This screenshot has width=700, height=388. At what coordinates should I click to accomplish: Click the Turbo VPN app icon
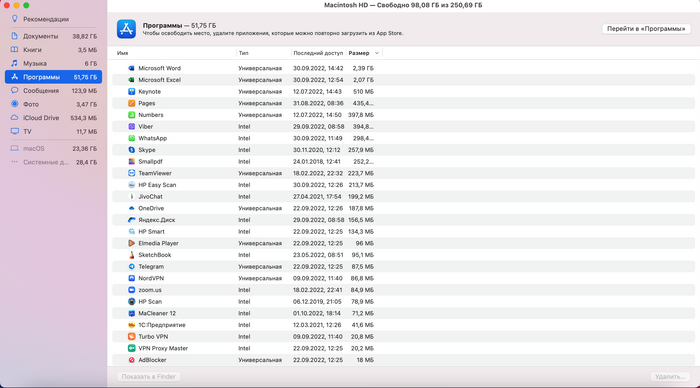(x=131, y=337)
